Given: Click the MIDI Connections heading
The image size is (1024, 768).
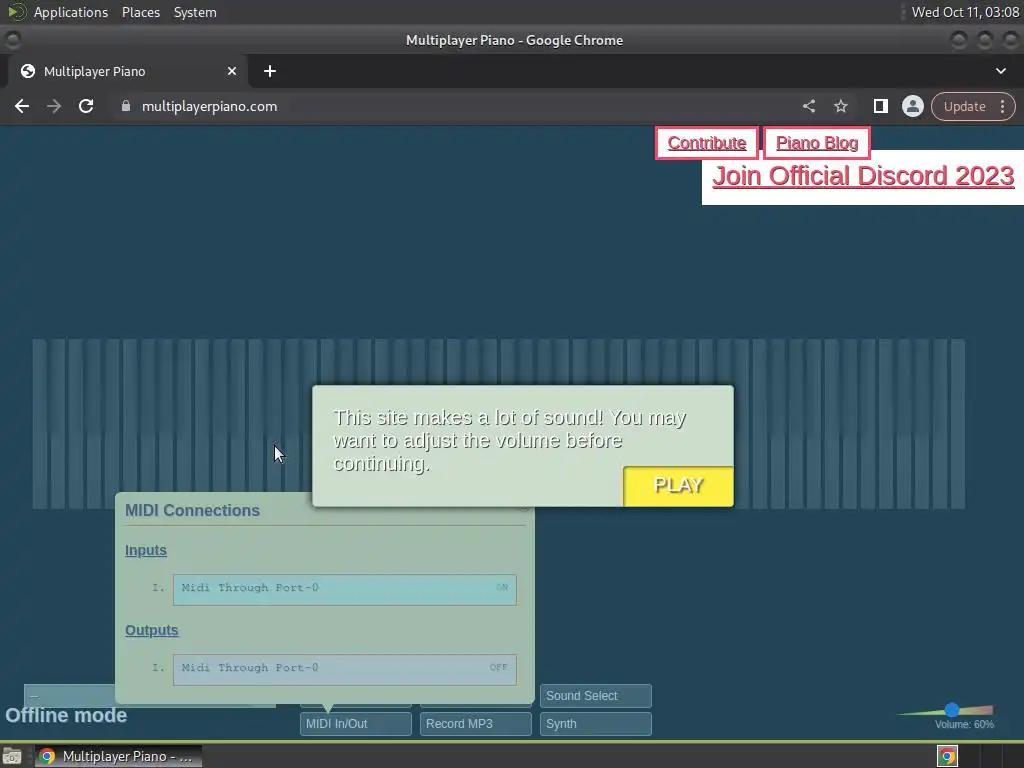Looking at the screenshot, I should (192, 511).
